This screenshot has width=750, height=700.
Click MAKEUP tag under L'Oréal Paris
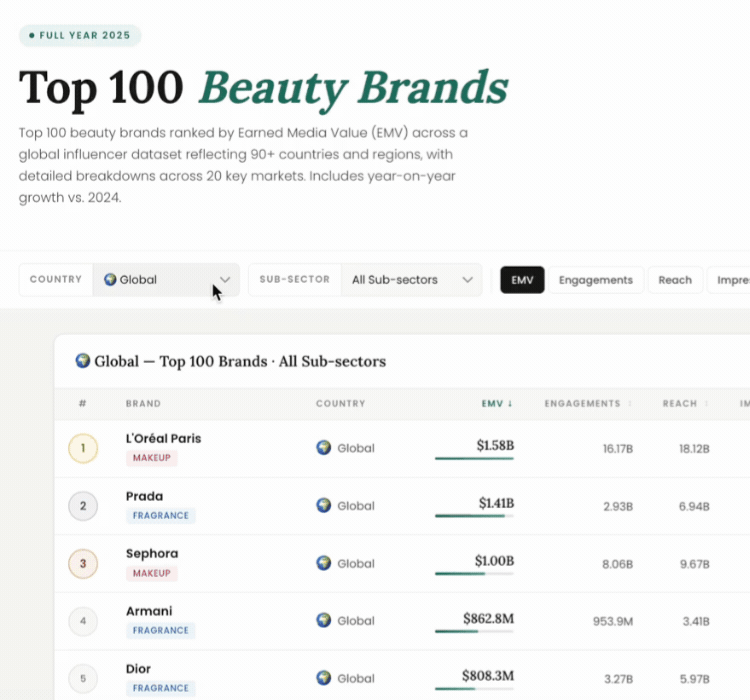tap(152, 458)
